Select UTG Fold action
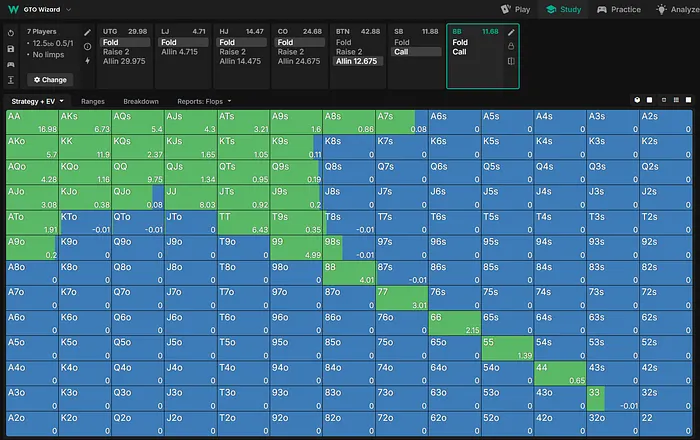The image size is (700, 440). 125,42
